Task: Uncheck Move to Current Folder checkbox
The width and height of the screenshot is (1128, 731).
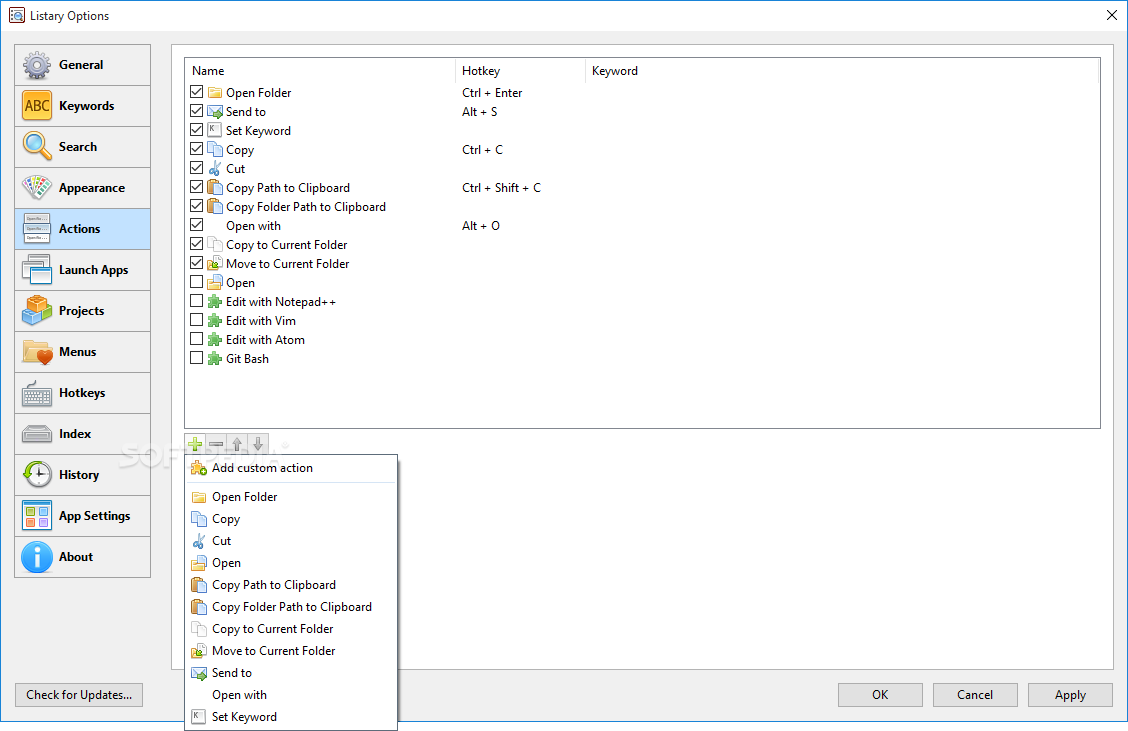Action: pyautogui.click(x=196, y=263)
